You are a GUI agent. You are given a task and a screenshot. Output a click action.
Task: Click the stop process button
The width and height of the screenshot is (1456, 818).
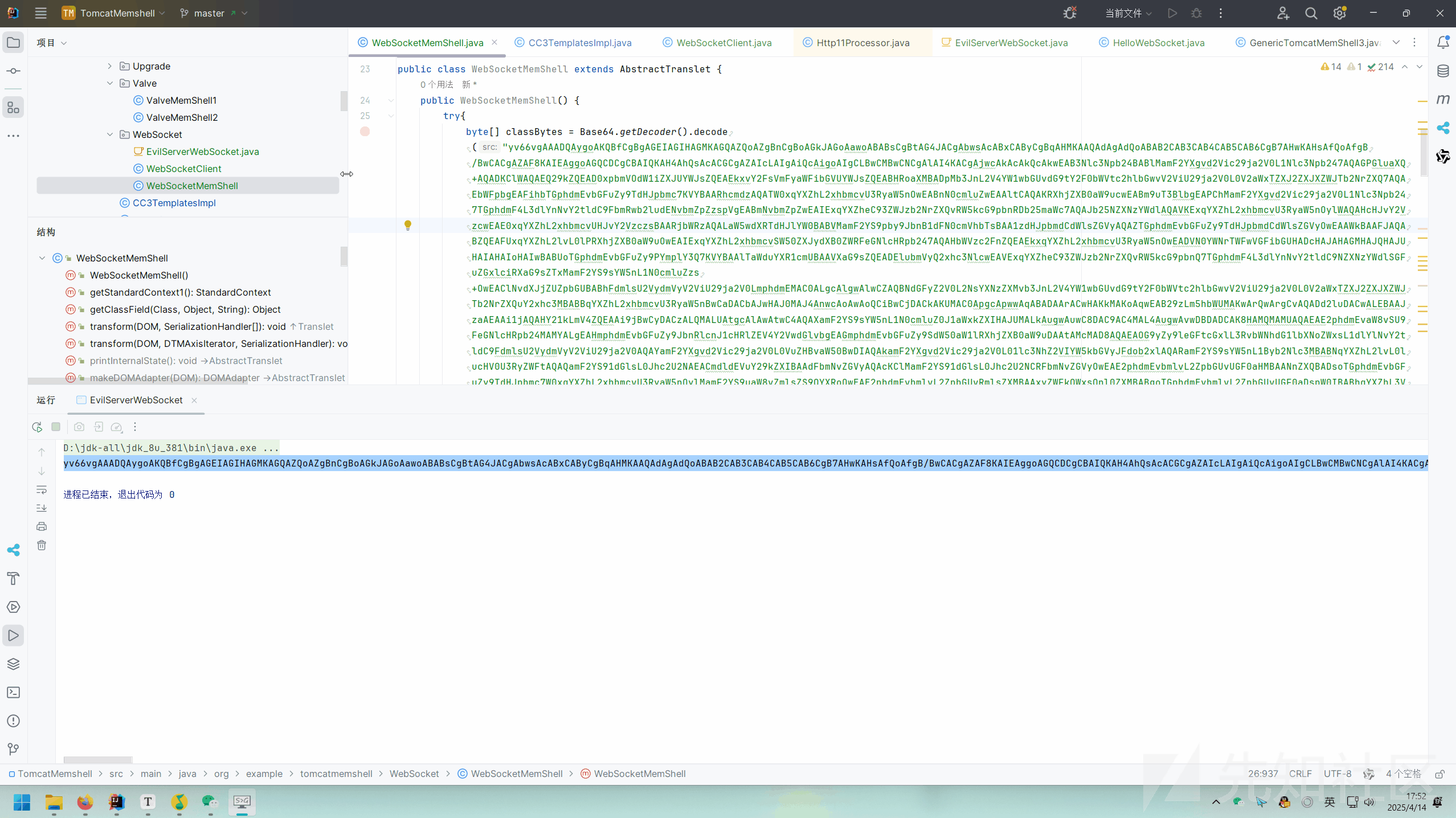pyautogui.click(x=56, y=427)
